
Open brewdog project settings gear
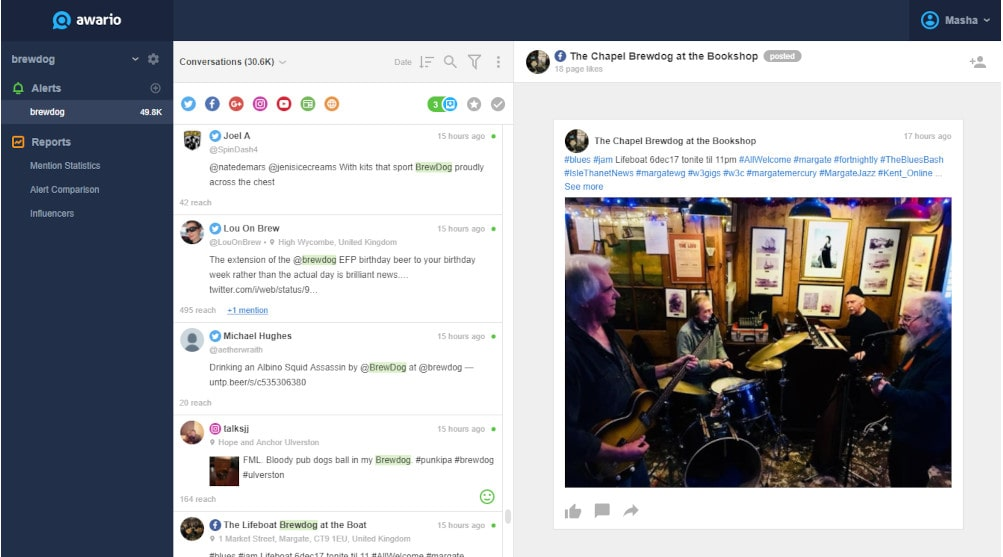pos(154,59)
